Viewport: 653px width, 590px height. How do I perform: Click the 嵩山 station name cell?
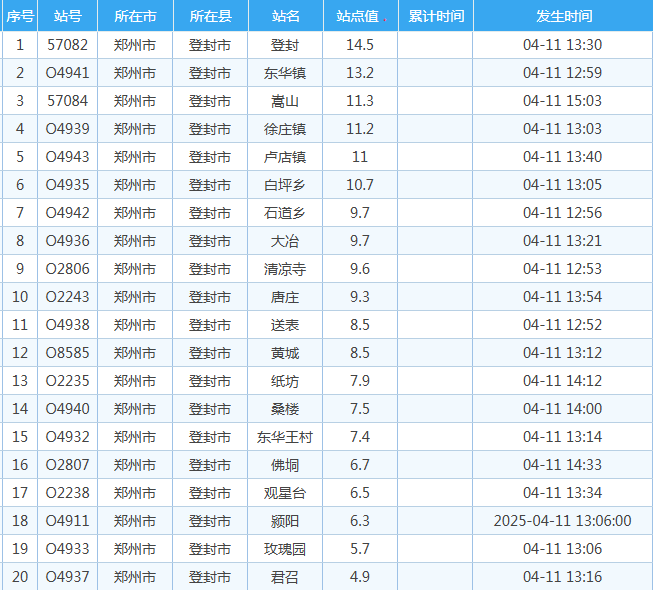pos(285,101)
